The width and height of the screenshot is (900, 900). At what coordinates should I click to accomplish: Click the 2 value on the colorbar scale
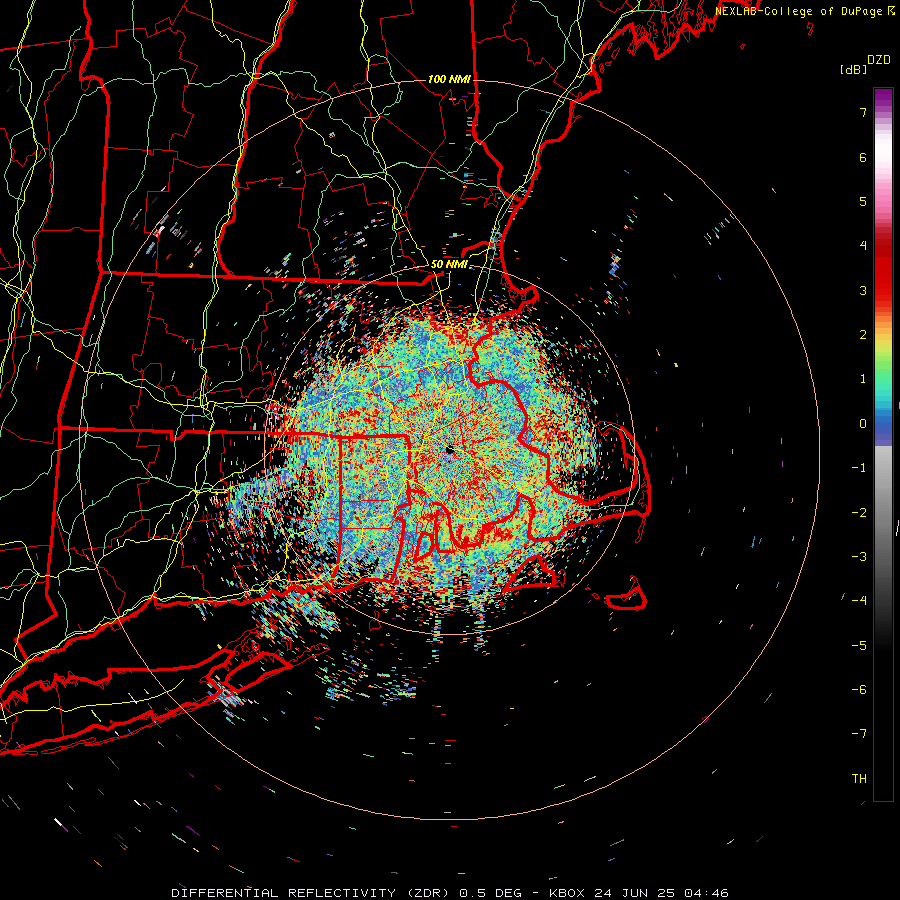coord(863,335)
